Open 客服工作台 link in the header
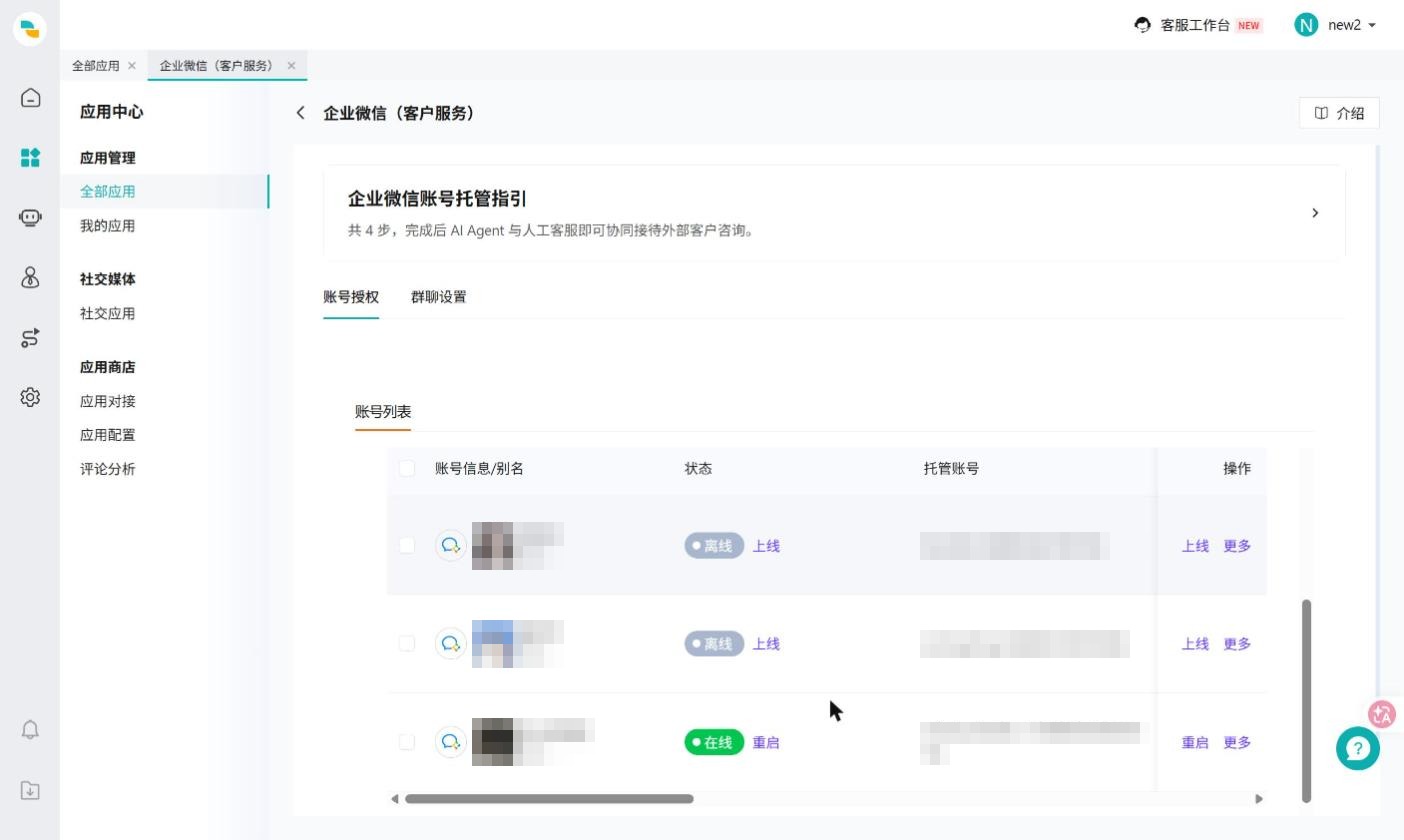The width and height of the screenshot is (1404, 840). [x=1195, y=25]
